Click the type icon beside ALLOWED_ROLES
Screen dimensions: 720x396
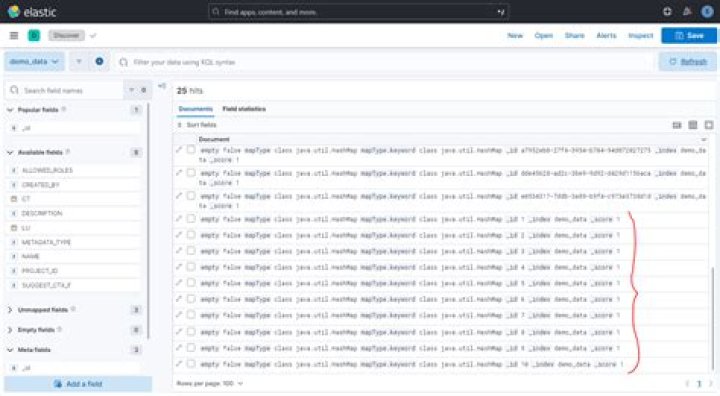click(x=14, y=170)
